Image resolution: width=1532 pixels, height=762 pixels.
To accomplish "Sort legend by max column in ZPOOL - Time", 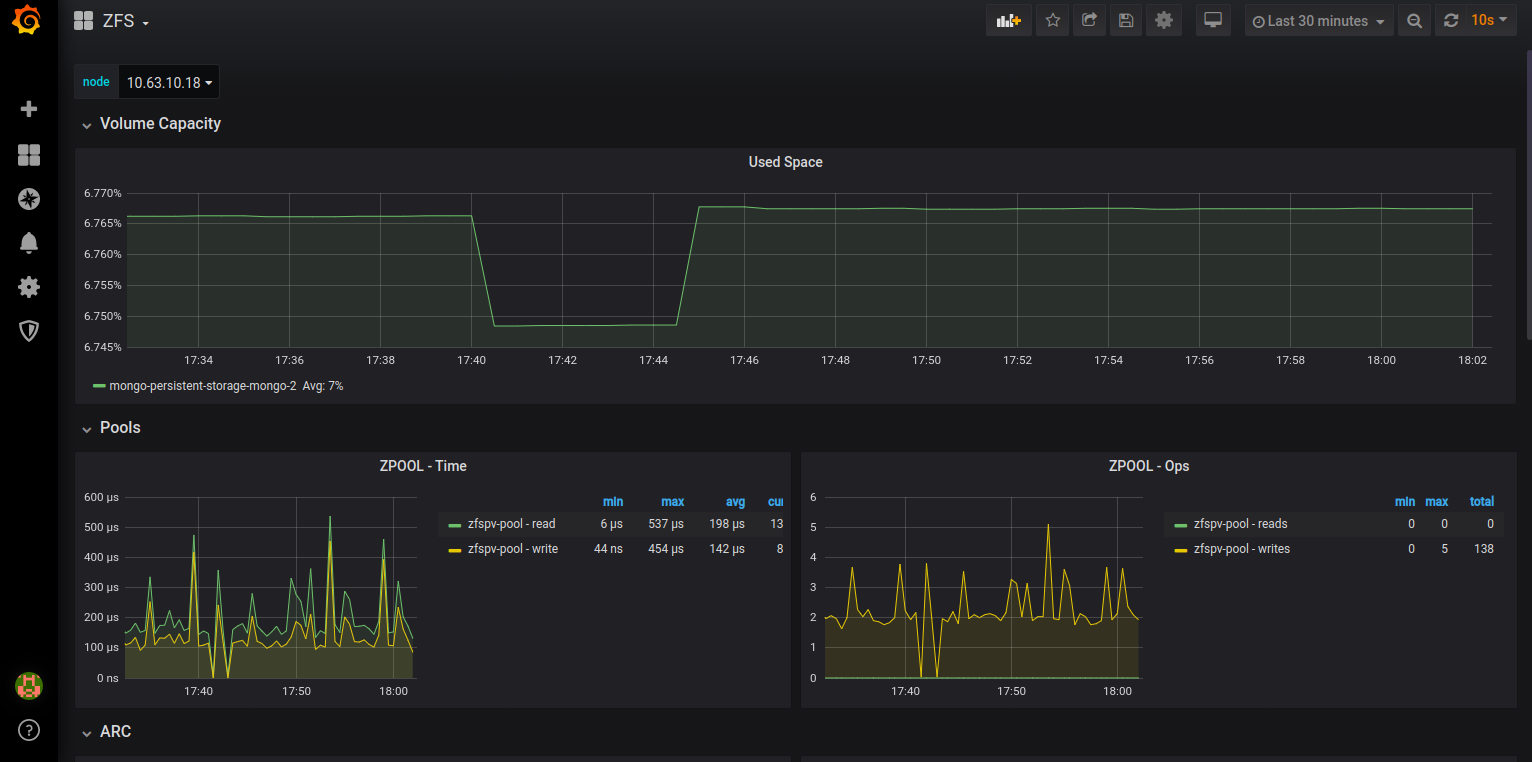I will pos(672,502).
